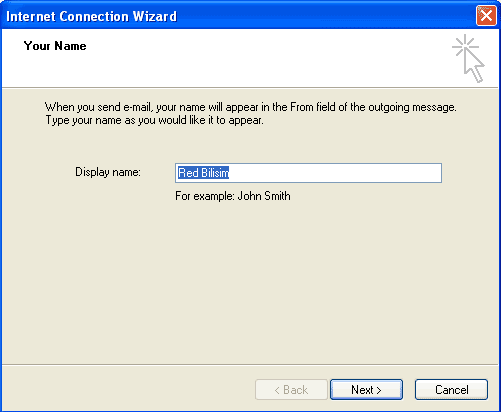Click the highlighted Red Bilisim text
The width and height of the screenshot is (501, 412).
pos(203,173)
